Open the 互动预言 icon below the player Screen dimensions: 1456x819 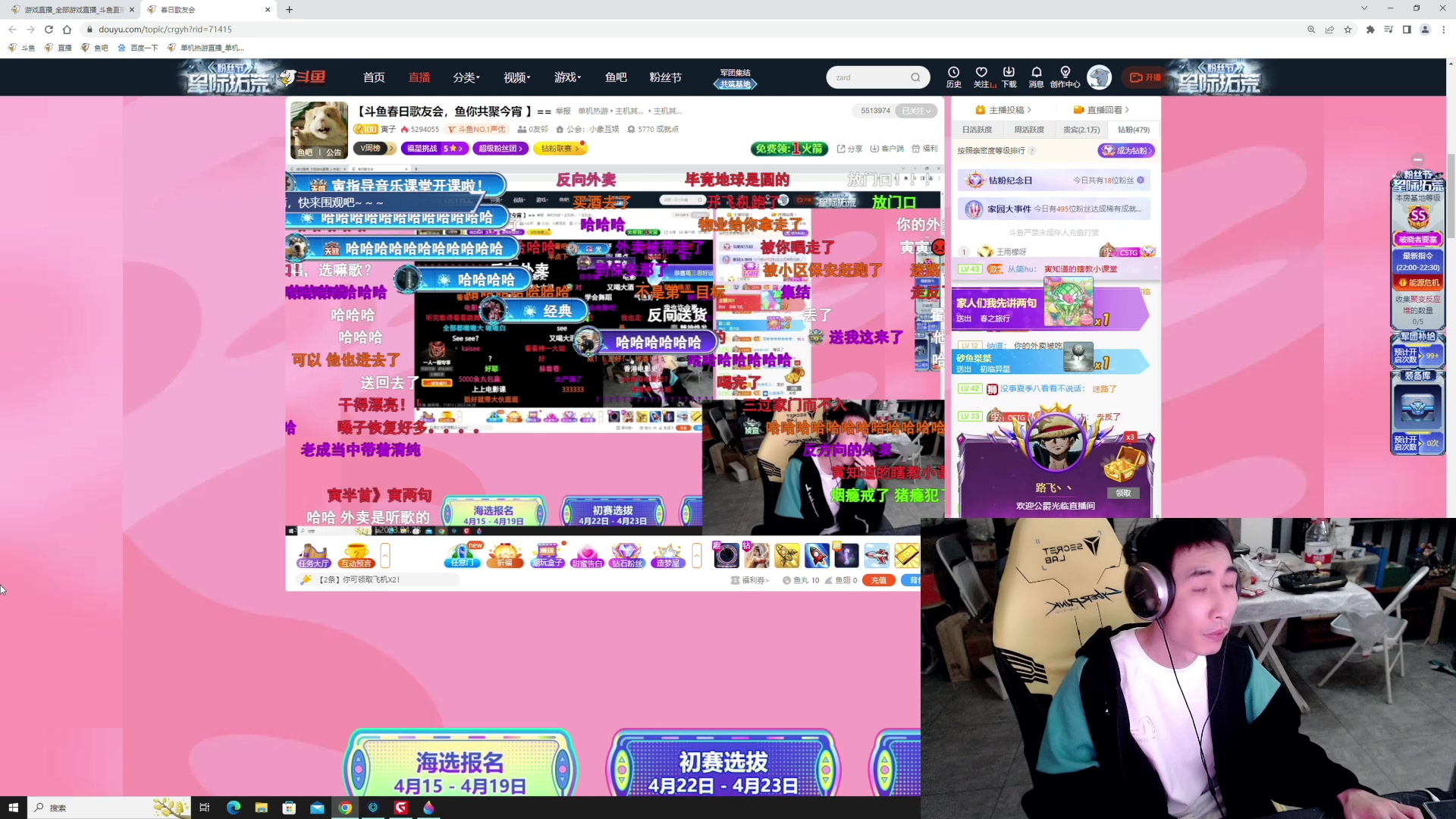(356, 556)
